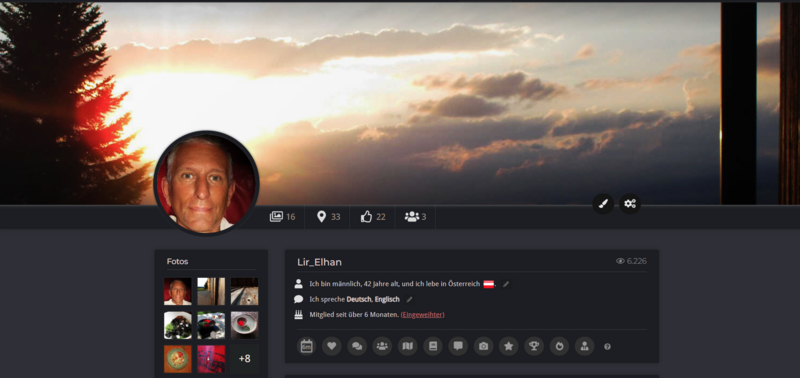Open the likes tab showing 22
Screen dimensions: 800x378
click(372, 217)
